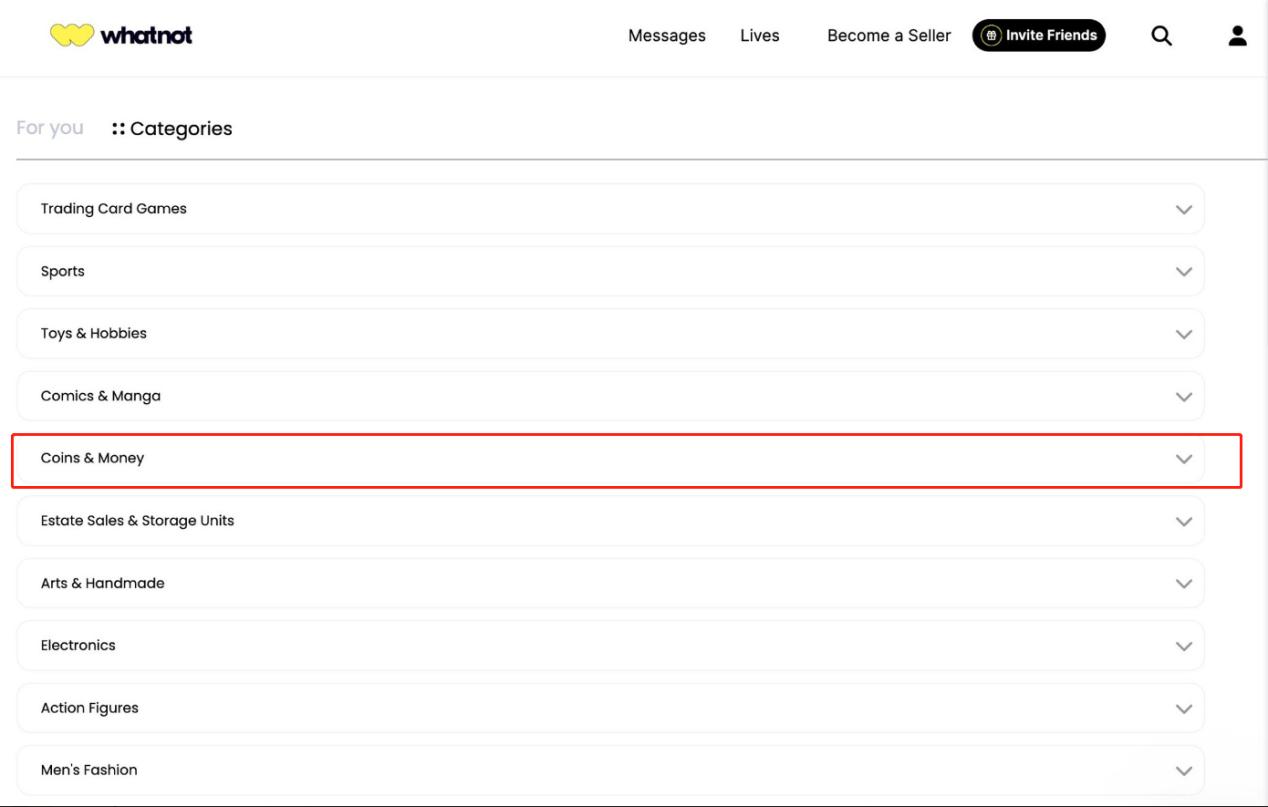Screen dimensions: 1268x807
Task: Select the Categories tab
Action: click(x=172, y=128)
